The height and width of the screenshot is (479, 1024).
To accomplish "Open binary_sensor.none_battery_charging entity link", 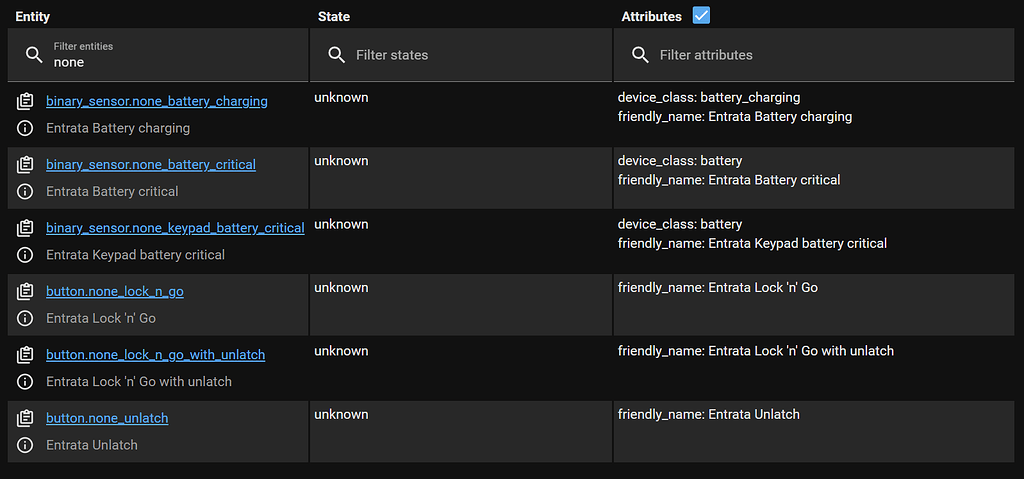I will pos(156,101).
